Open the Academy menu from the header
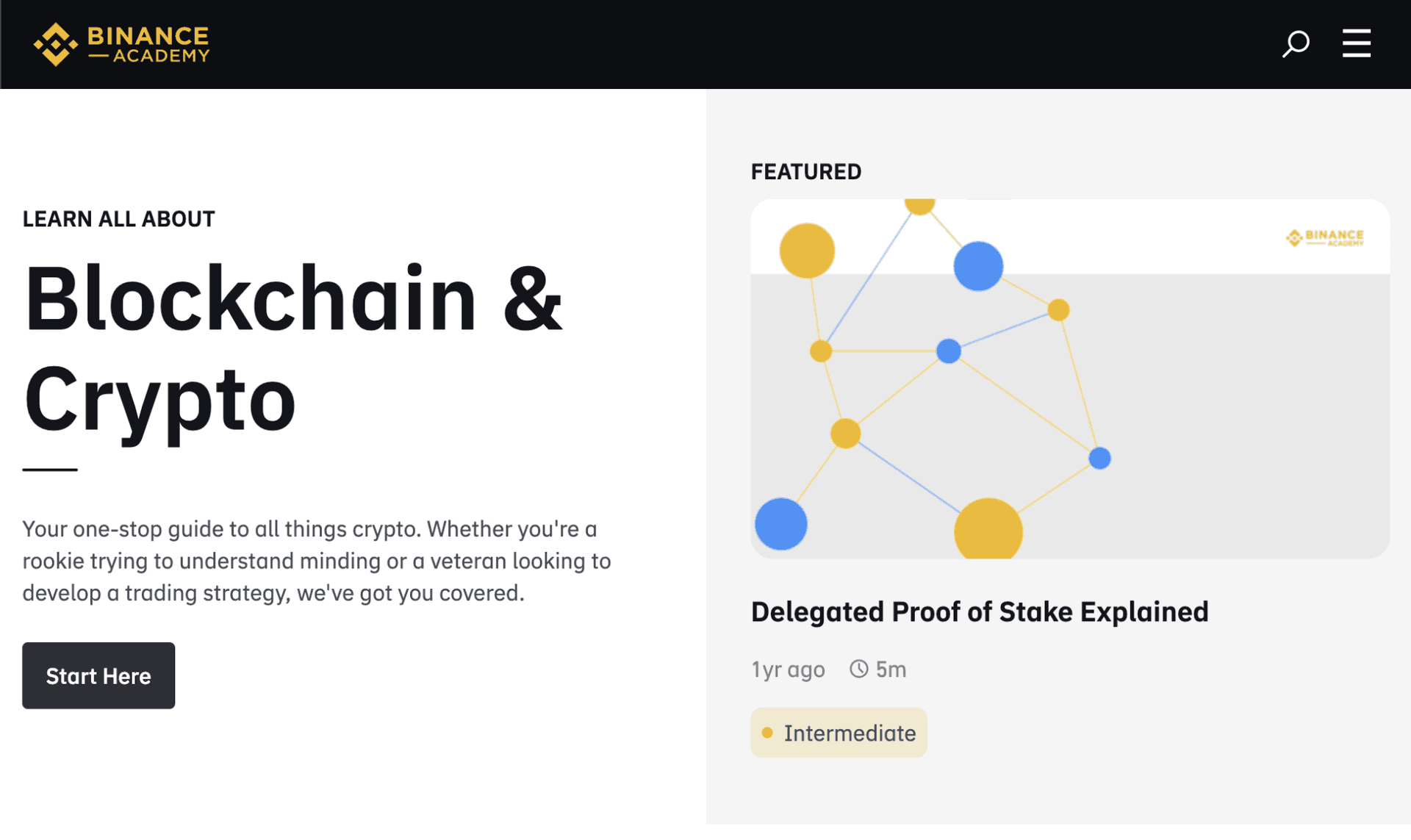 1356,44
